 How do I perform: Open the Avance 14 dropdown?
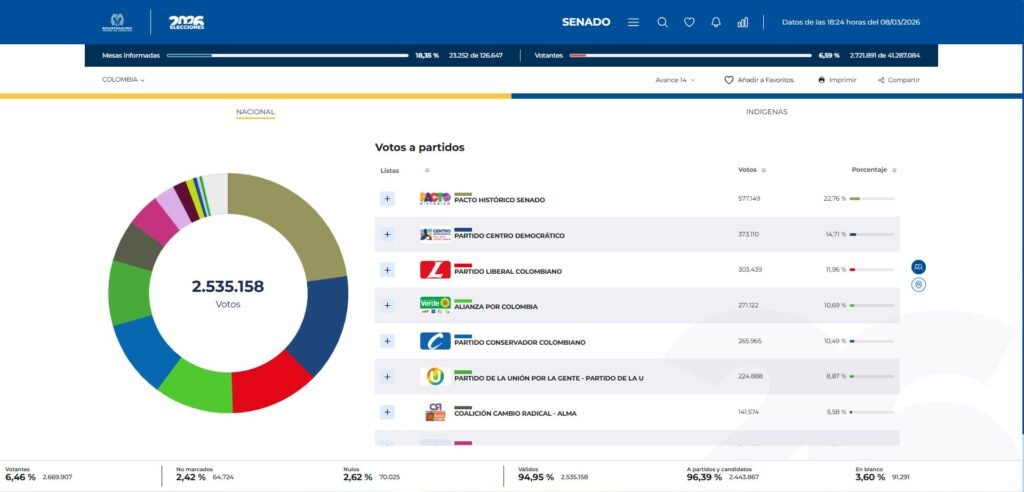coord(675,80)
